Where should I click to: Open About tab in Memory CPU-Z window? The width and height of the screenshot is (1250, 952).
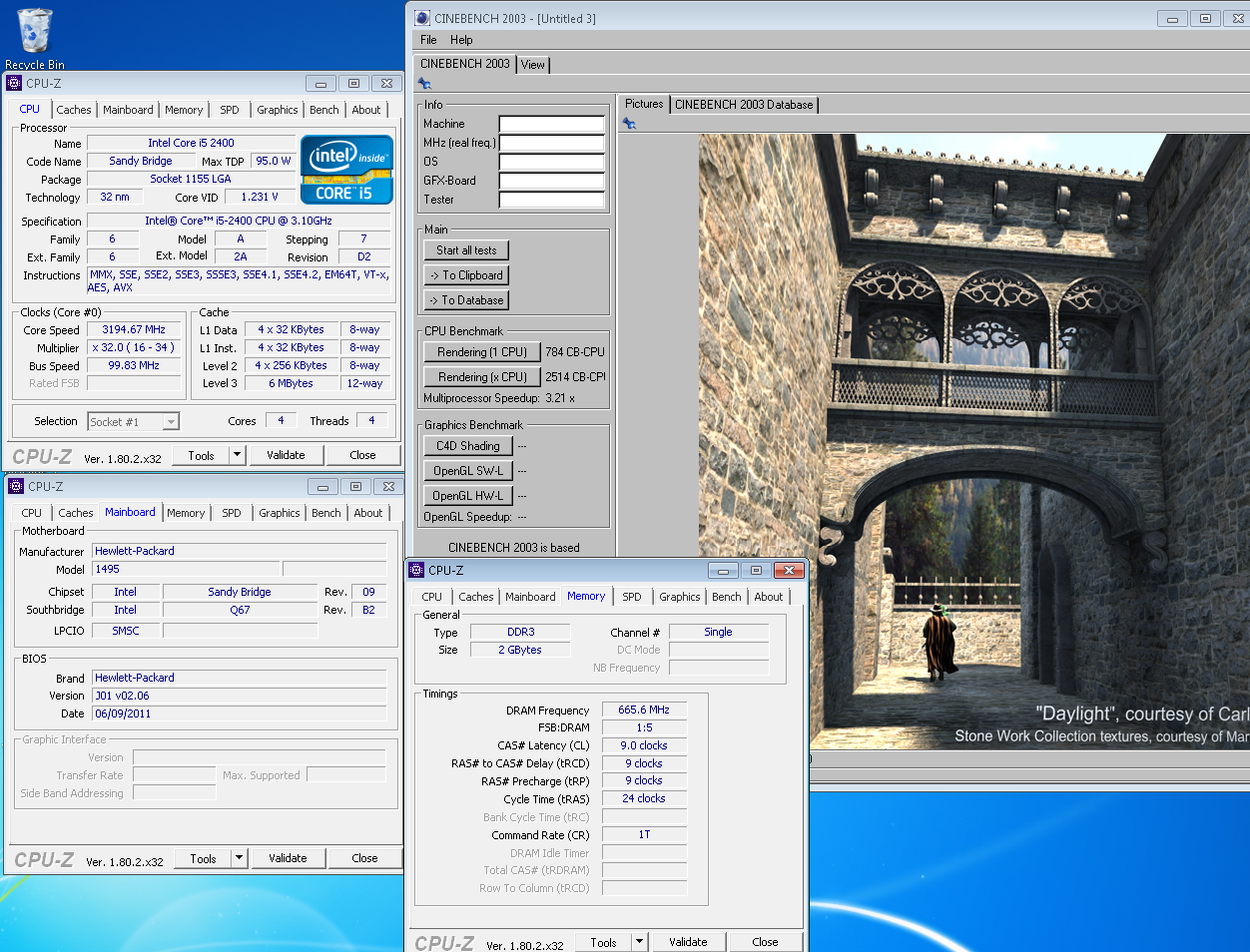click(769, 597)
